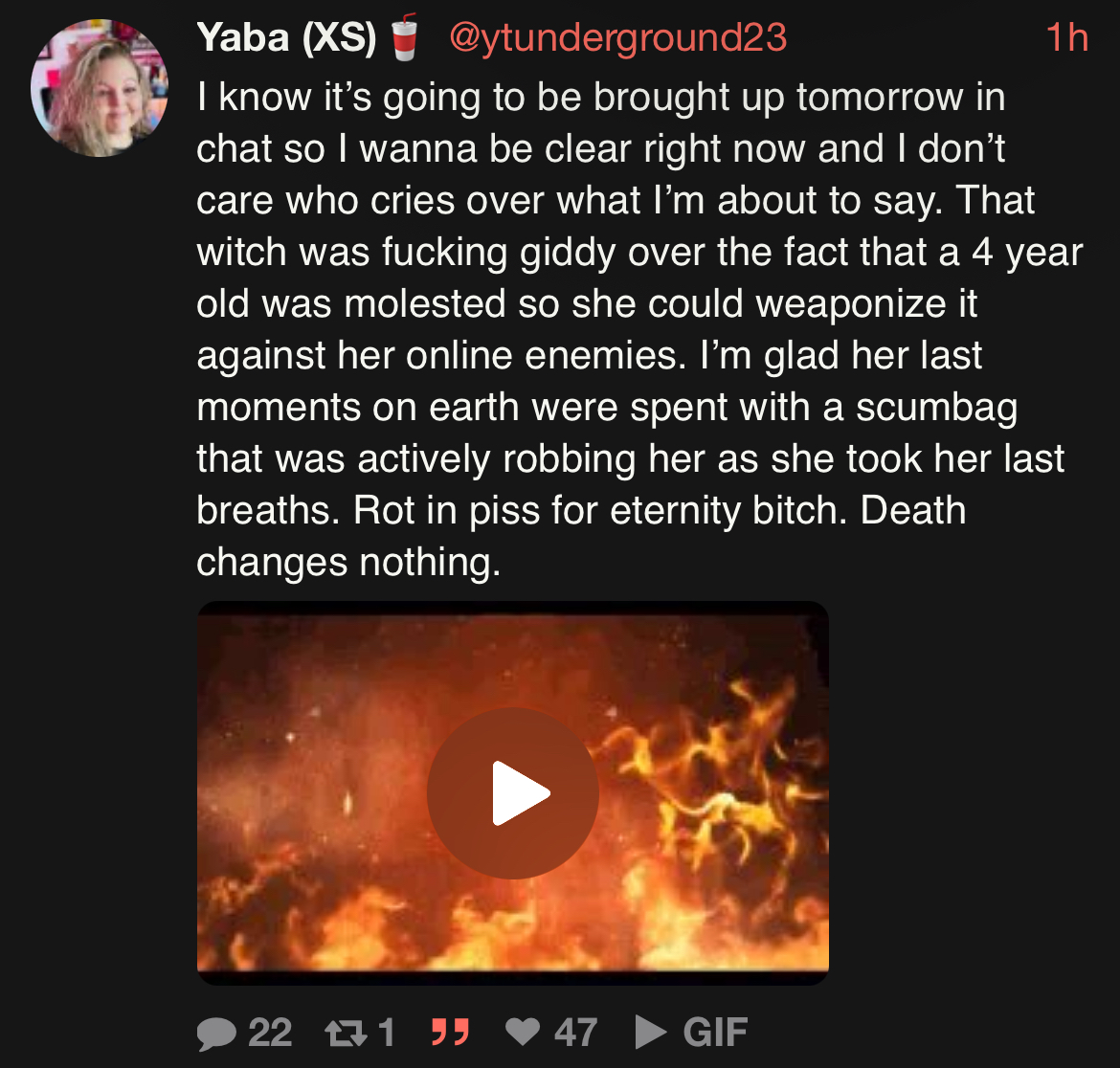Viewport: 1120px width, 1068px height.
Task: Click the post's first line of text
Action: 601,97
